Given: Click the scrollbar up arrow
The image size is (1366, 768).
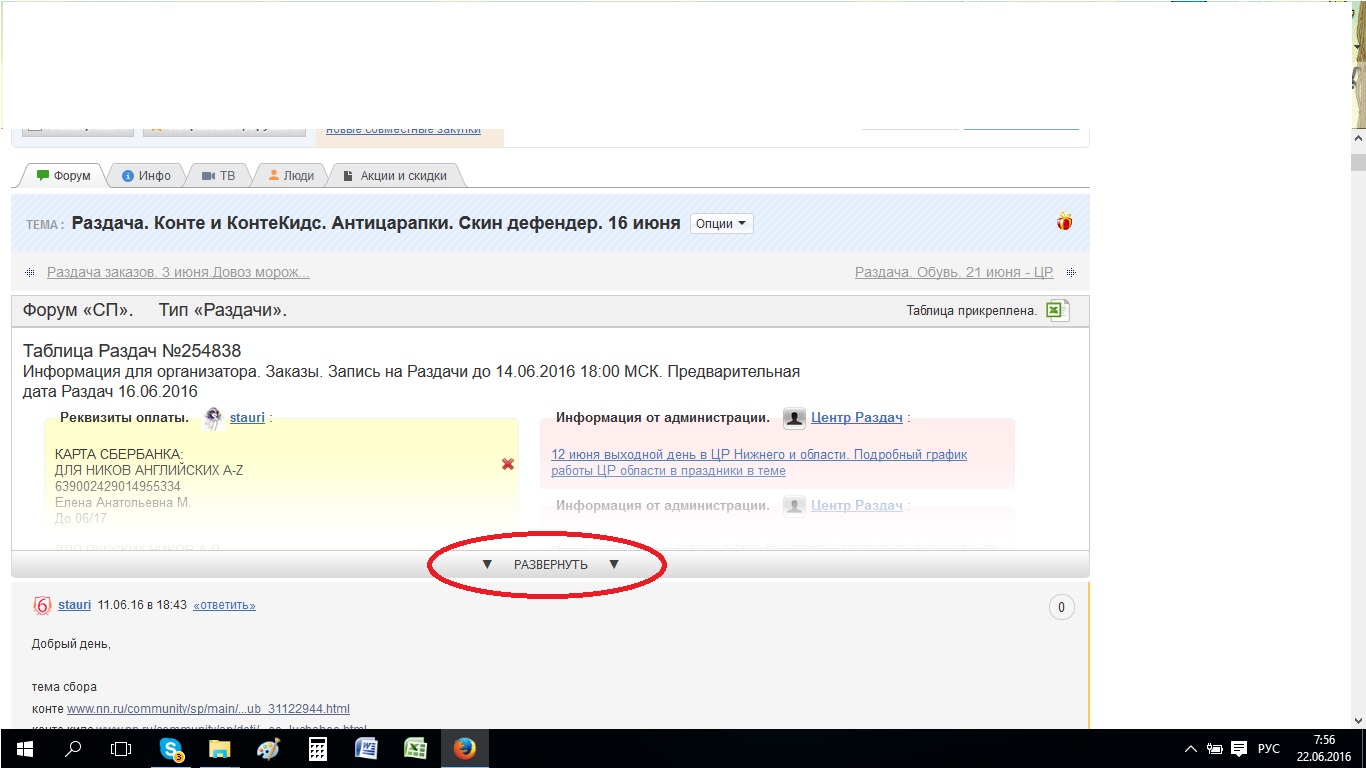Looking at the screenshot, I should coord(1358,139).
